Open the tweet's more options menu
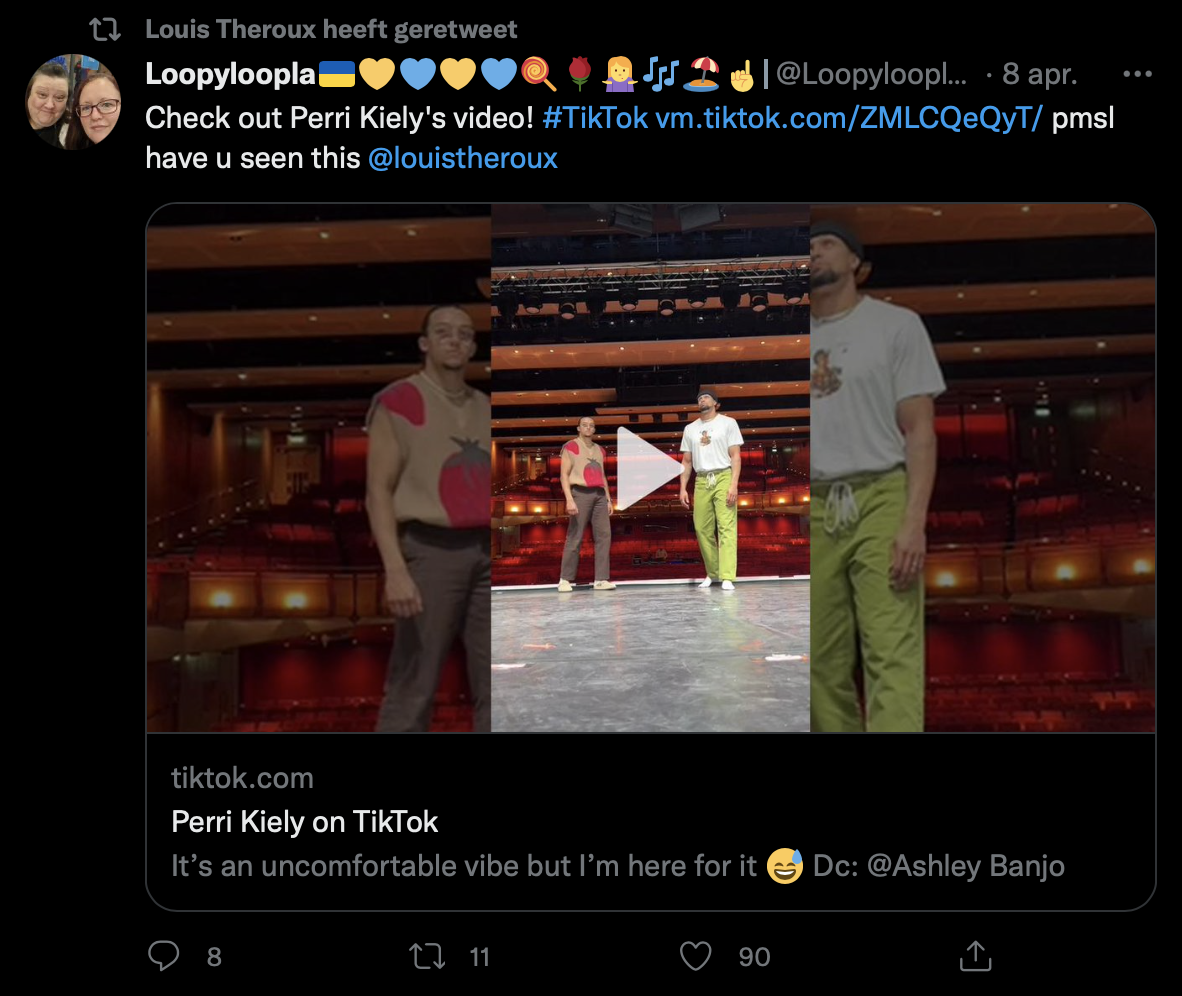1182x996 pixels. [1137, 74]
